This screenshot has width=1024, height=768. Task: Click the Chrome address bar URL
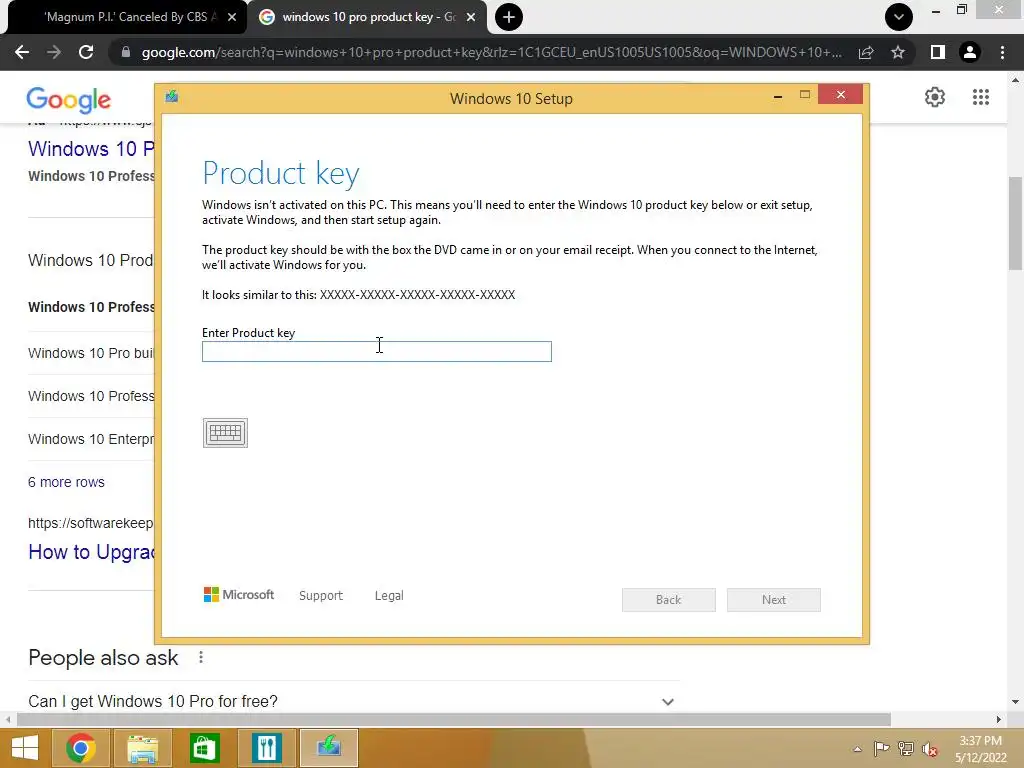491,52
